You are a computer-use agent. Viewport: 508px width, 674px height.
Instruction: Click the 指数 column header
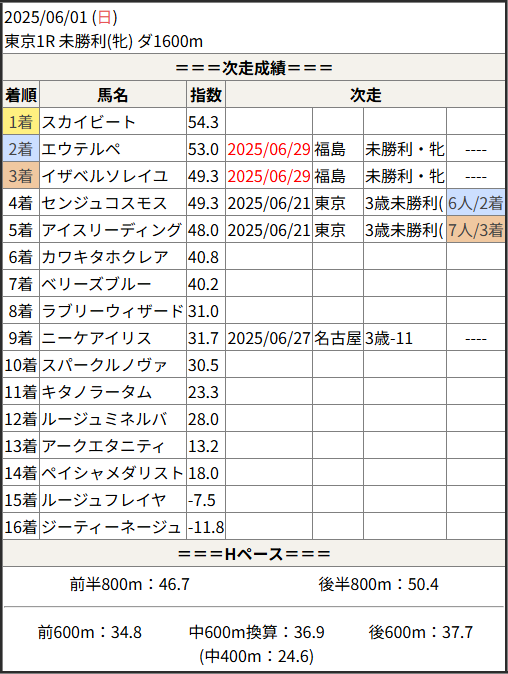coord(206,95)
